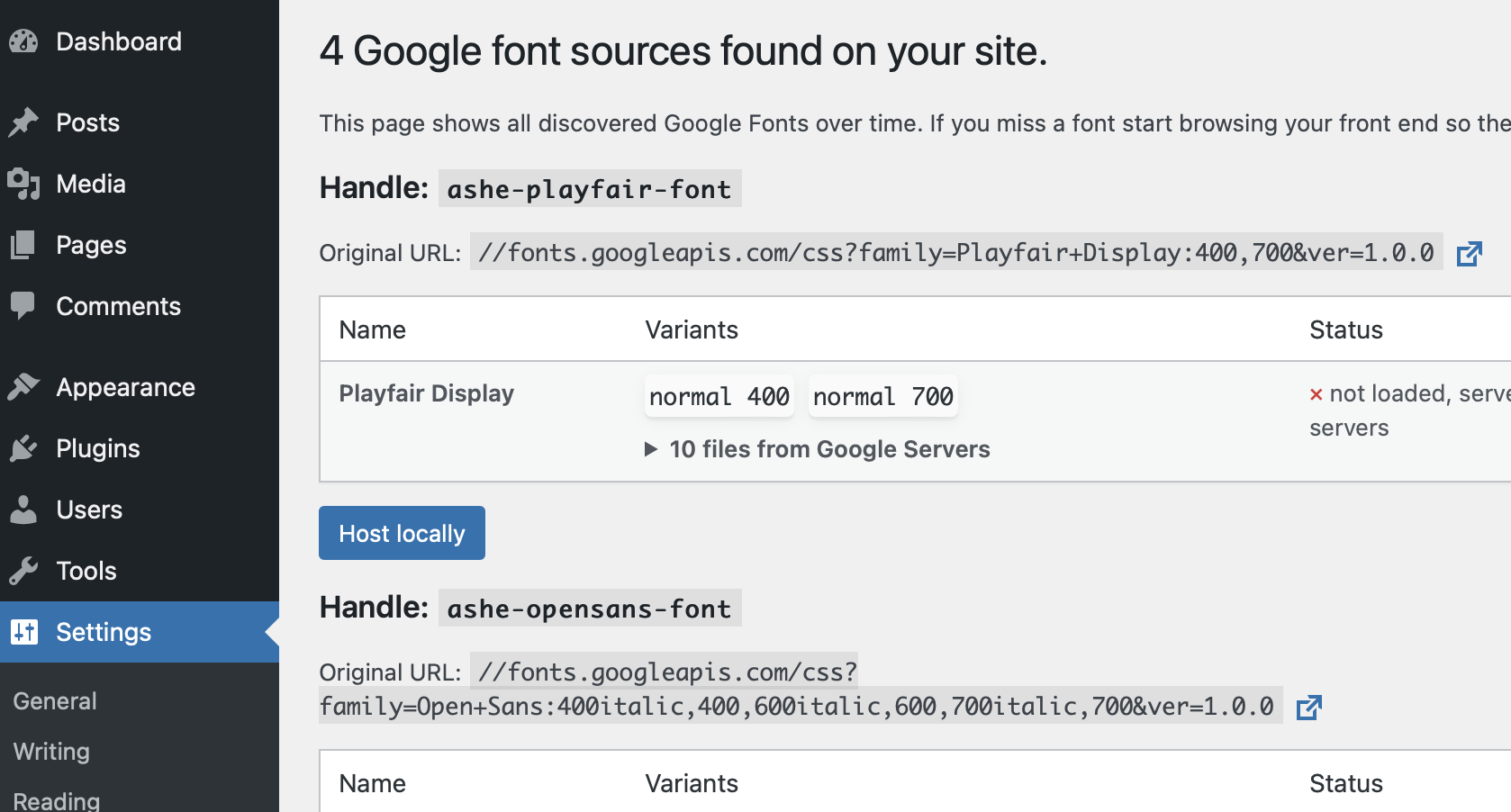Open Plugins via the plug icon
Screen dimensions: 1511x812
25,447
